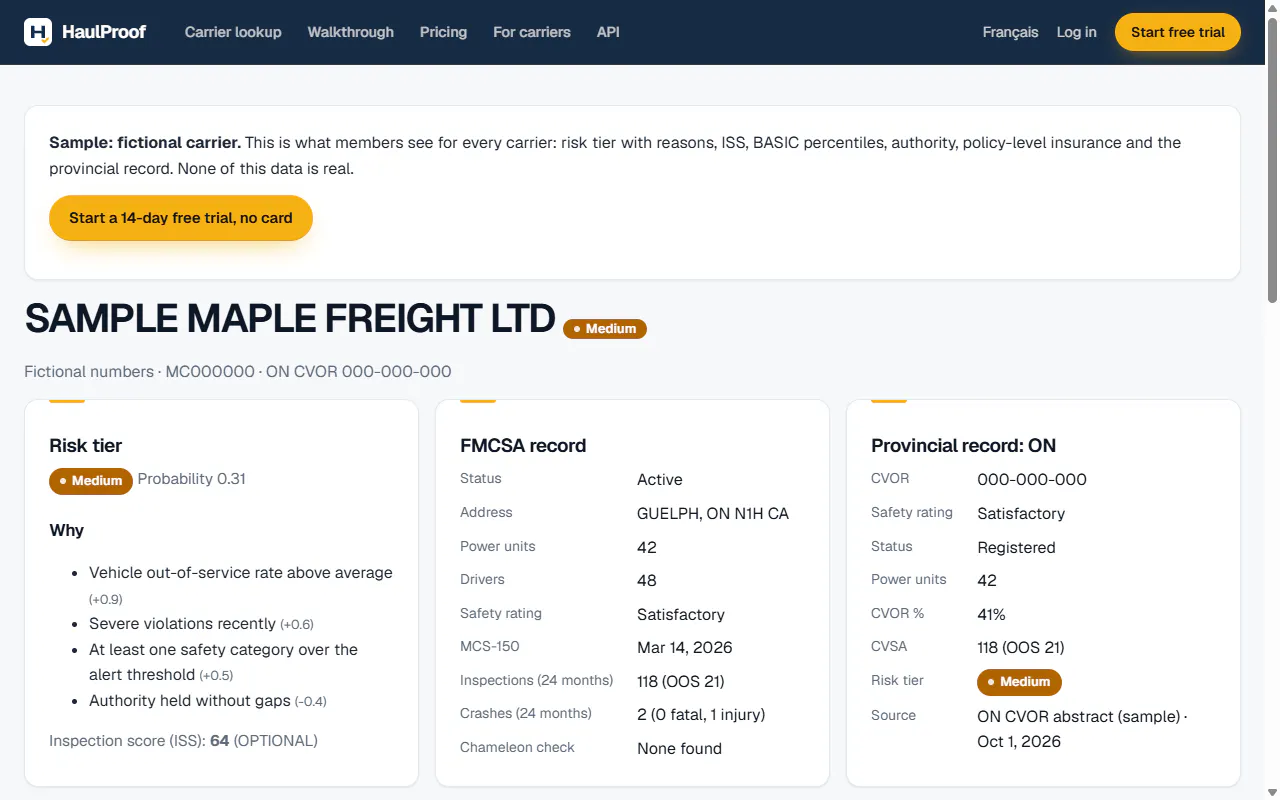Click 'Severe violations recently' reason
Image resolution: width=1280 pixels, height=800 pixels.
[x=201, y=623]
